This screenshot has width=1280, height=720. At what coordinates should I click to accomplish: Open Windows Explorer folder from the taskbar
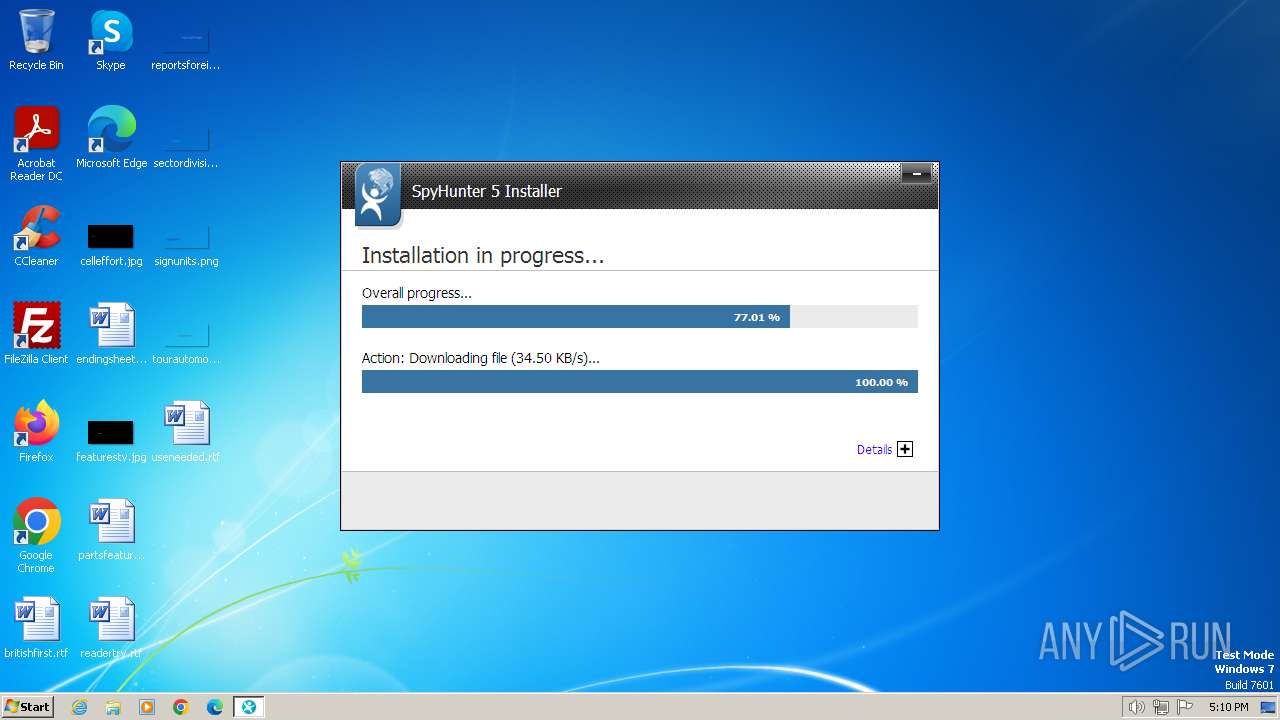(x=113, y=707)
